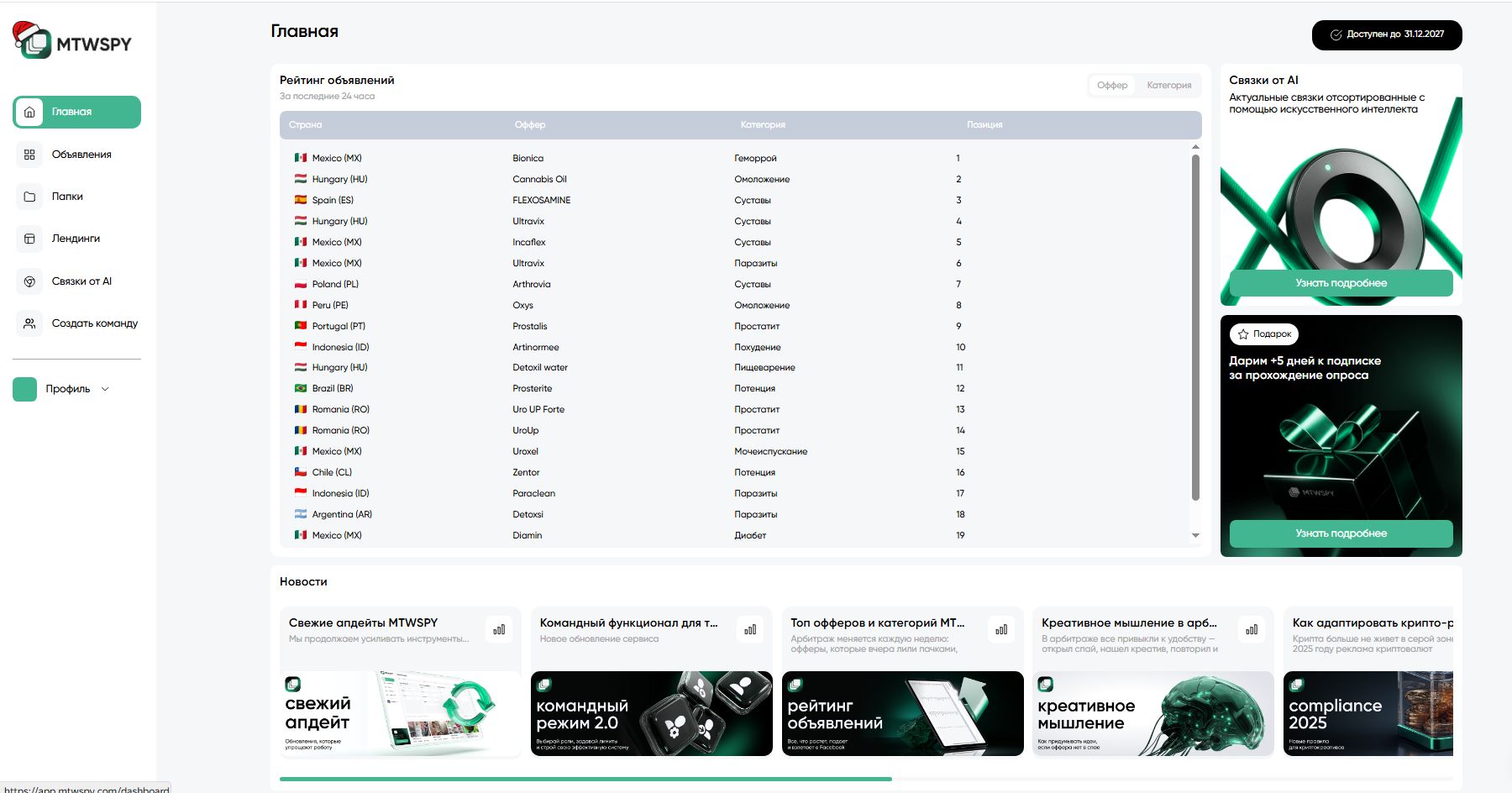Click stats icon on Свежие апдейты MTWSPY card

point(499,629)
